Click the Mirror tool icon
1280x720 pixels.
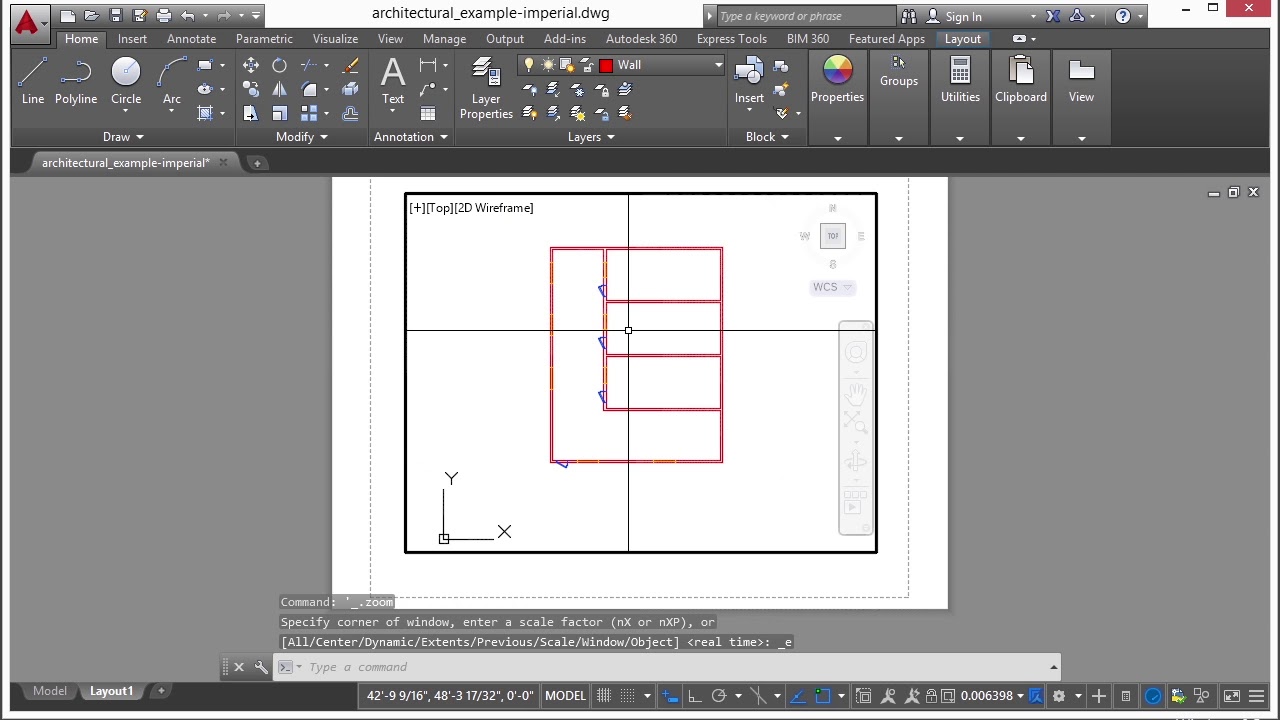tap(280, 89)
